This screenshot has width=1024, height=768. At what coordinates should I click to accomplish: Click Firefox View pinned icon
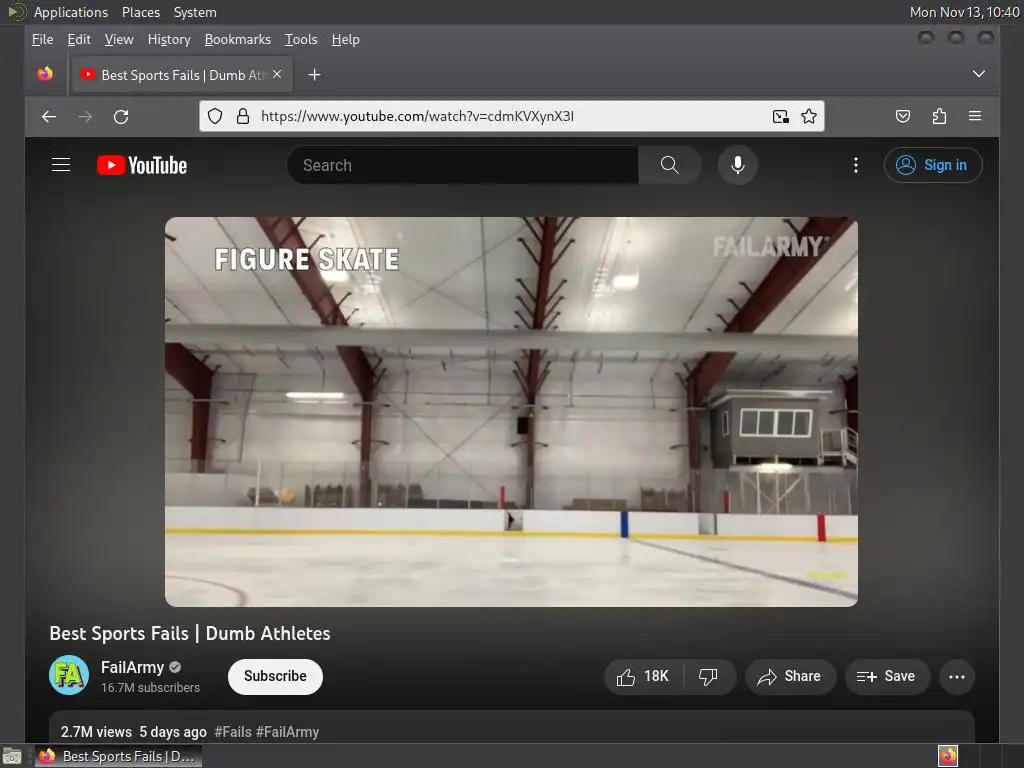[45, 74]
